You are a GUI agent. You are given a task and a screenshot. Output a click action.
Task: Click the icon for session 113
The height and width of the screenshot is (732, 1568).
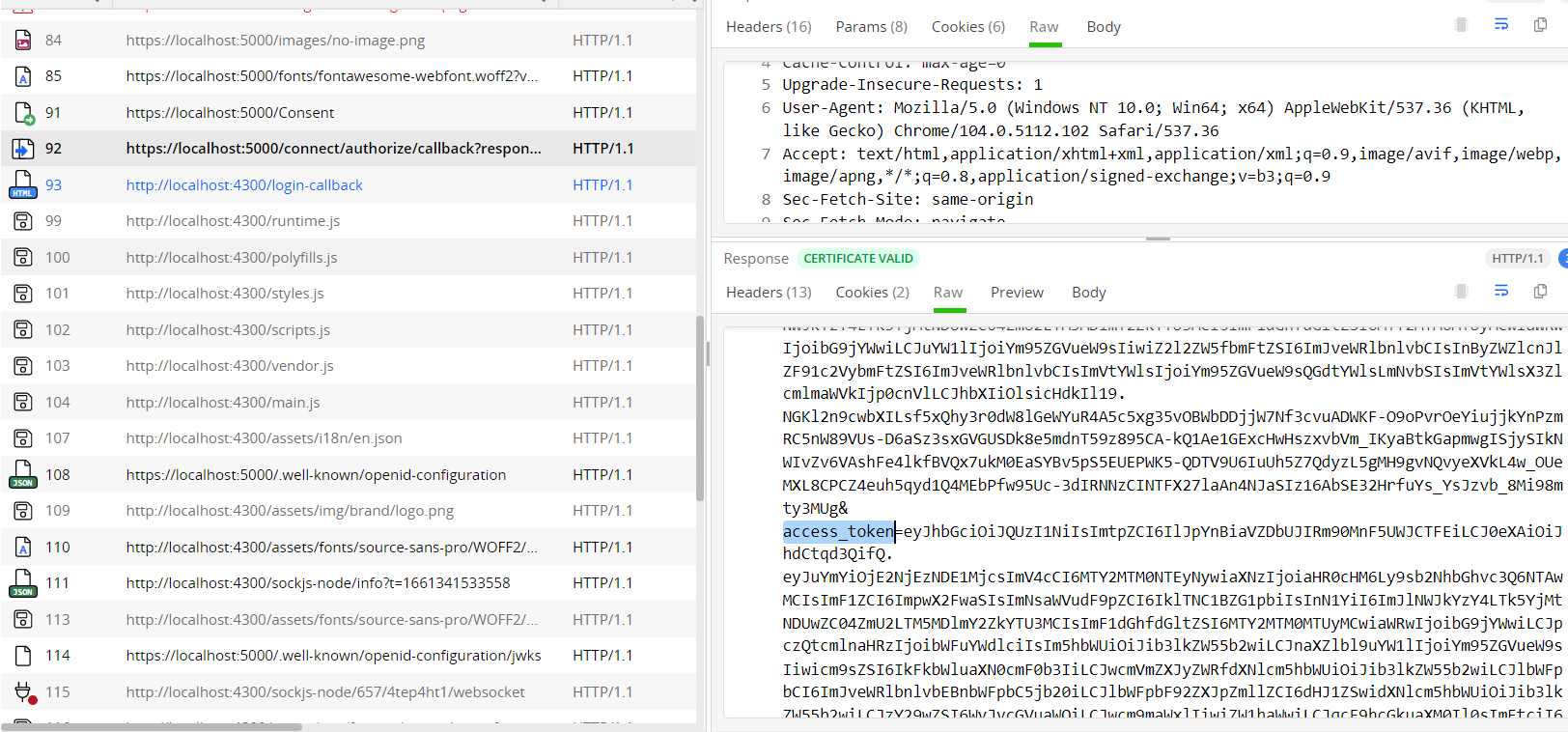[x=23, y=620]
